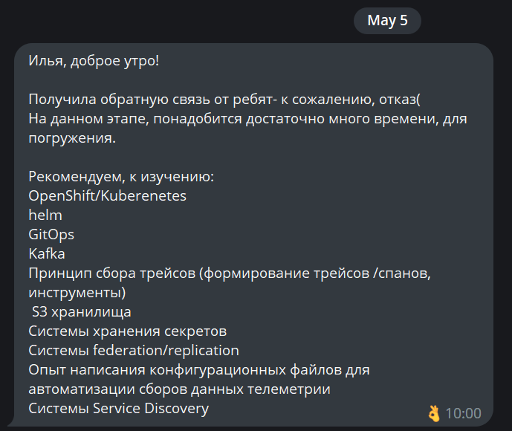Click the word 'OpenShift/Kuberenetes' in the message

tap(107, 196)
